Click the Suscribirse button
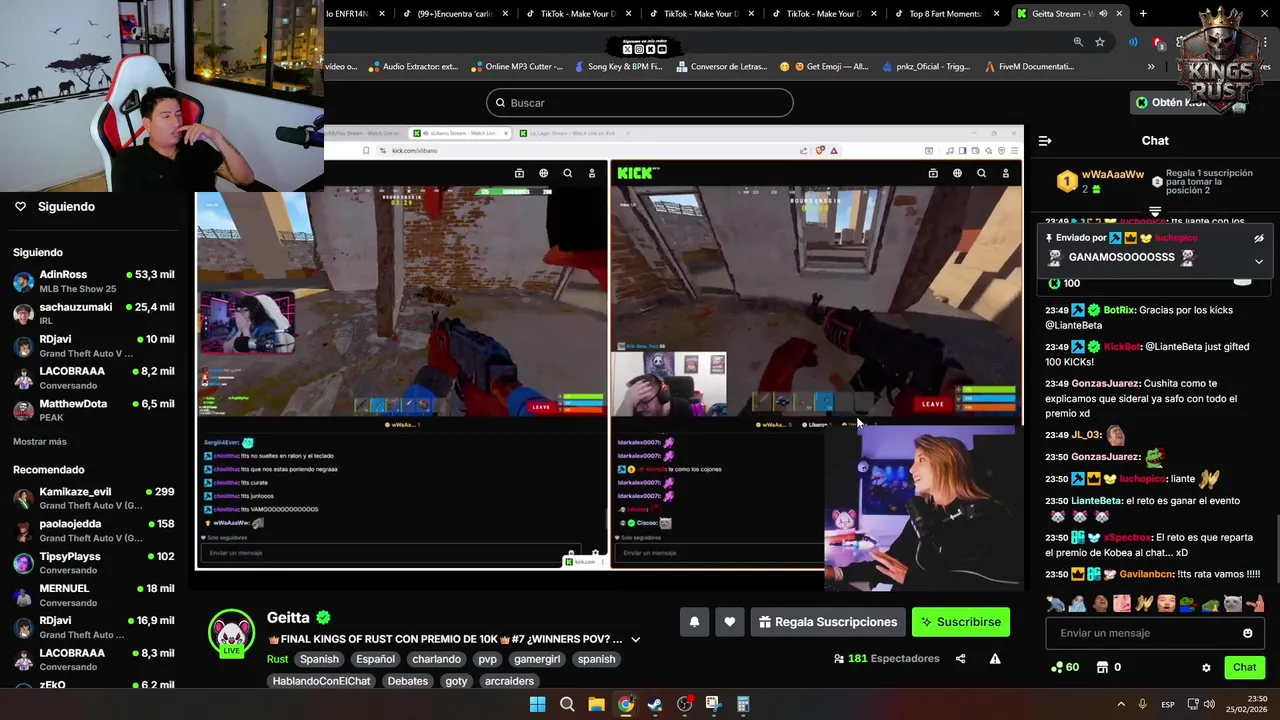This screenshot has height=720, width=1280. [x=961, y=622]
